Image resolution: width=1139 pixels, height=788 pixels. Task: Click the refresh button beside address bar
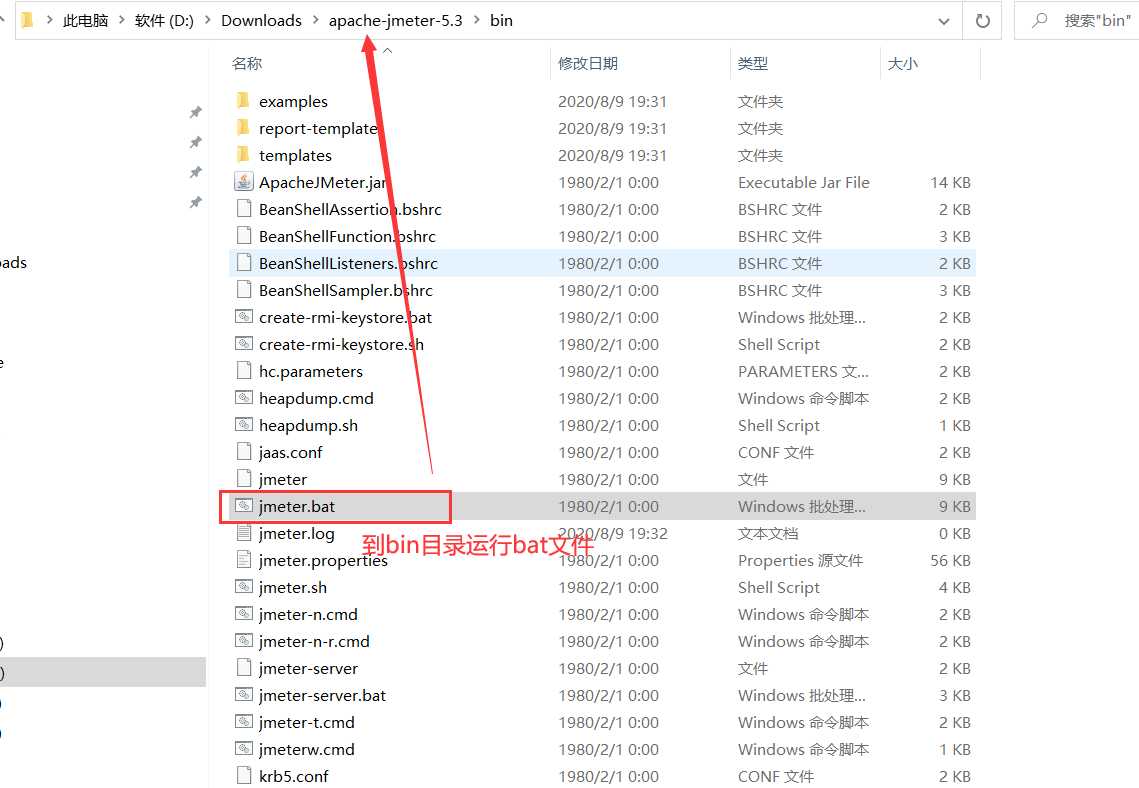[x=982, y=20]
